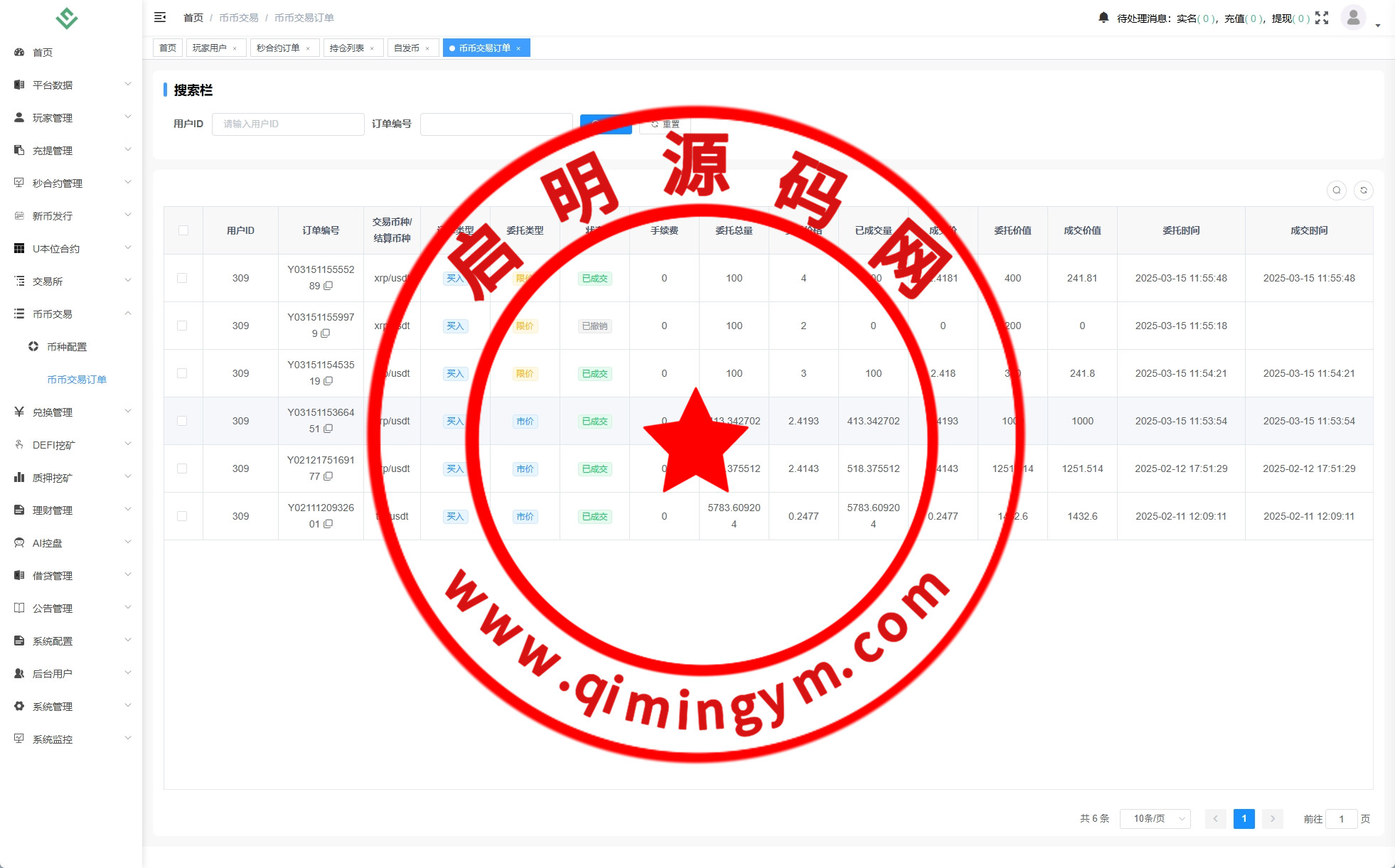
Task: Copy order number Y0315115555289
Action: point(328,286)
